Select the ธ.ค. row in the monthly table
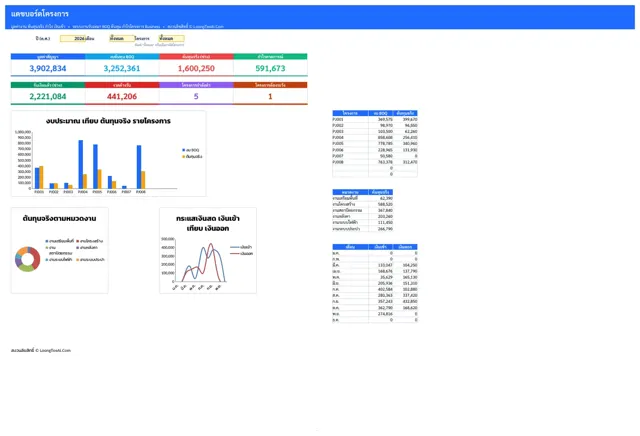640x436 pixels. click(375, 320)
